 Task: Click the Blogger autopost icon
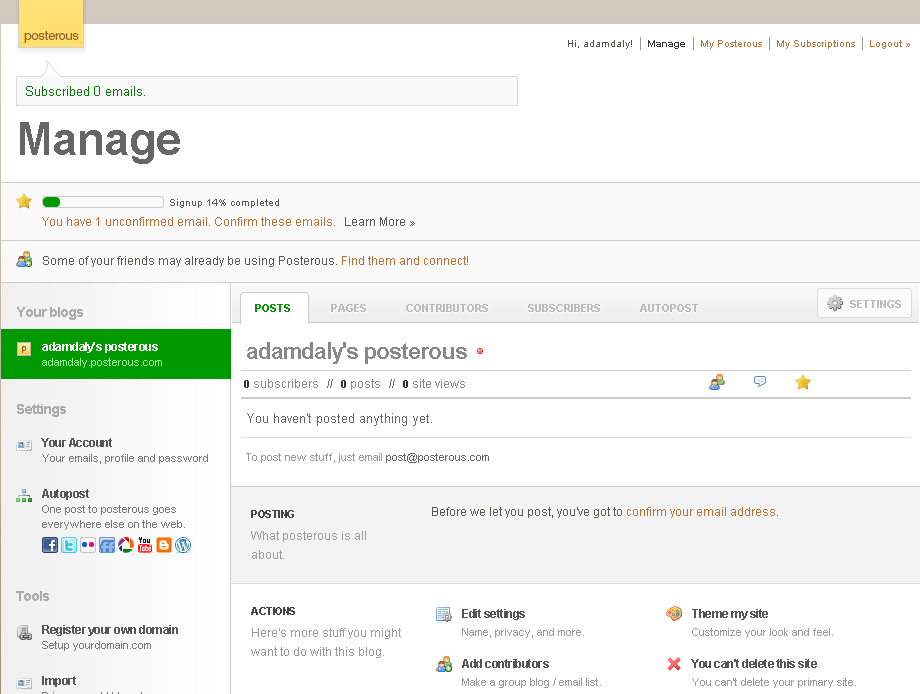click(x=164, y=545)
